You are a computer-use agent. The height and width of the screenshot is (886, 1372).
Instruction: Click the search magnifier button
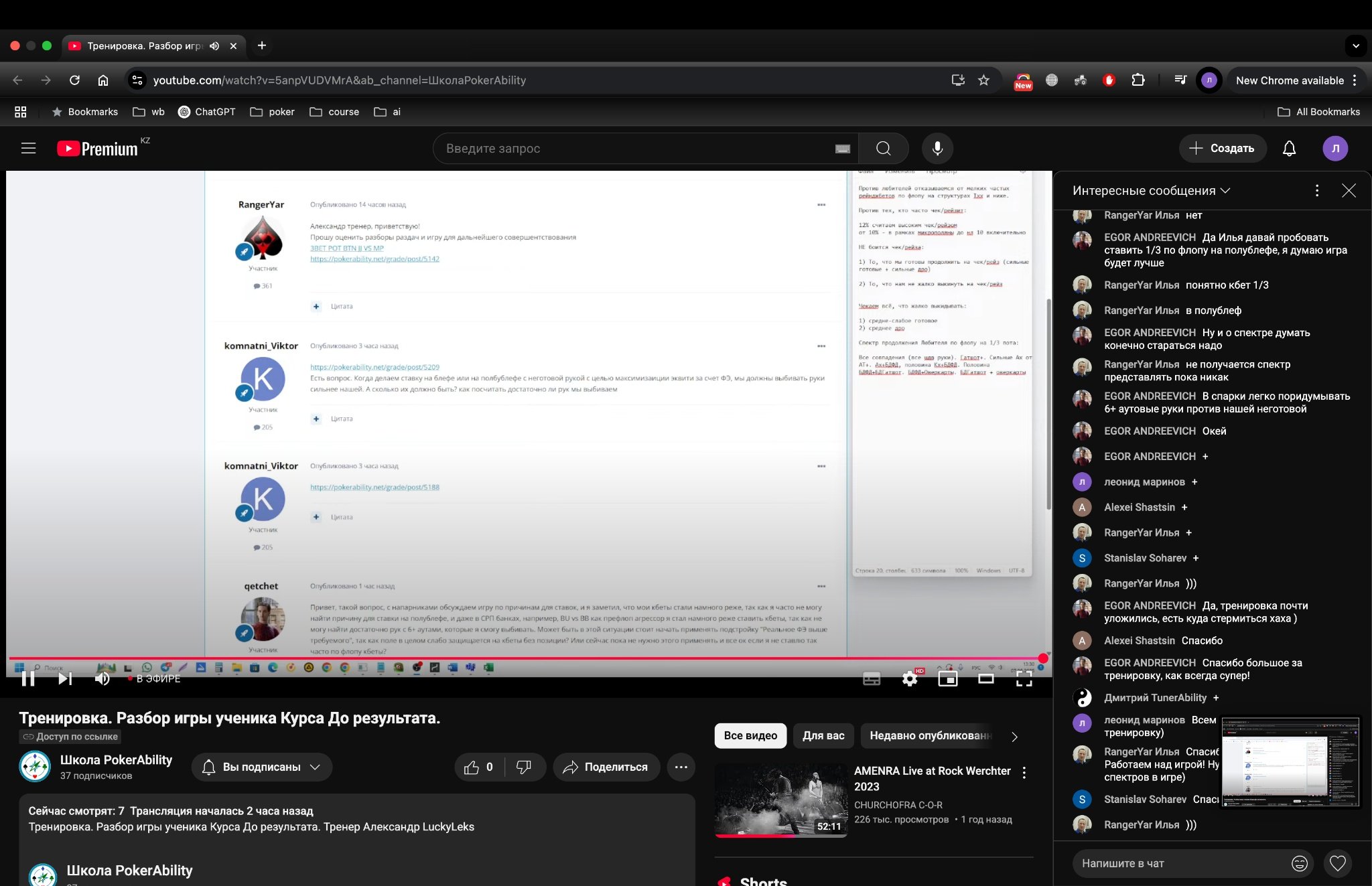point(884,148)
